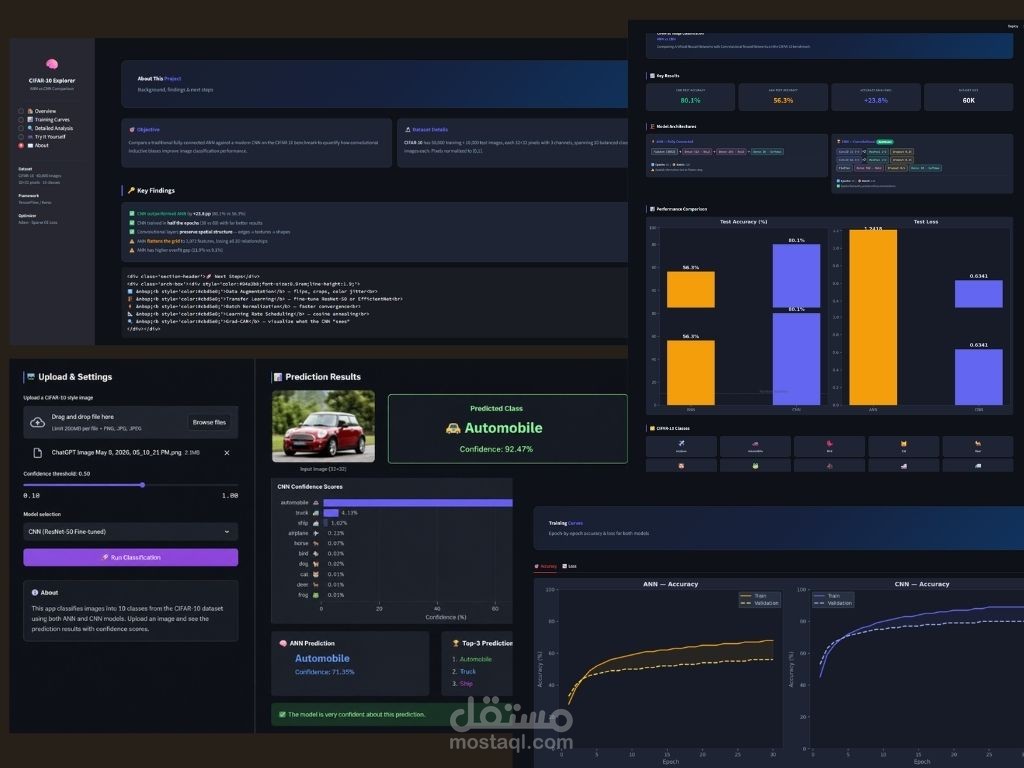Image resolution: width=1024 pixels, height=768 pixels.
Task: Click the selected About radio button in sidebar
Action: tap(21, 145)
